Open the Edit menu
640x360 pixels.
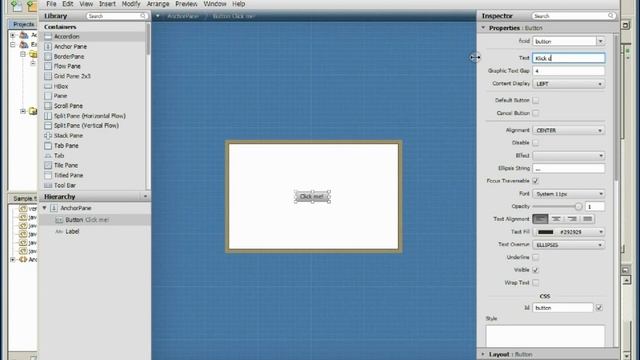(x=68, y=4)
